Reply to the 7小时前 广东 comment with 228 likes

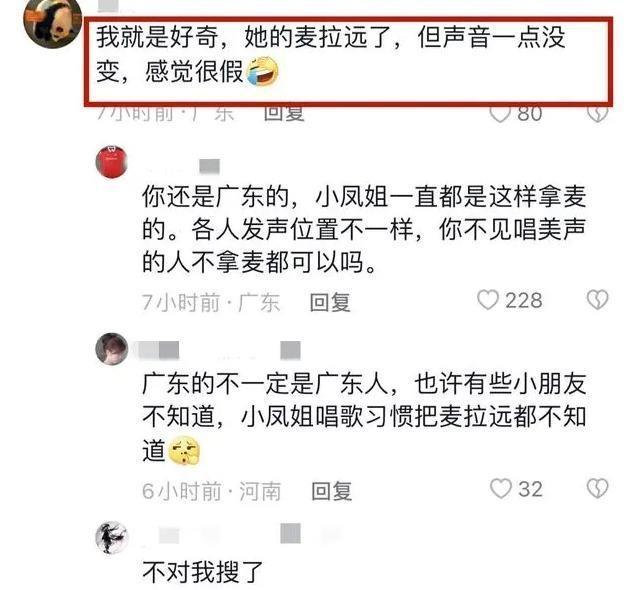[x=330, y=302]
